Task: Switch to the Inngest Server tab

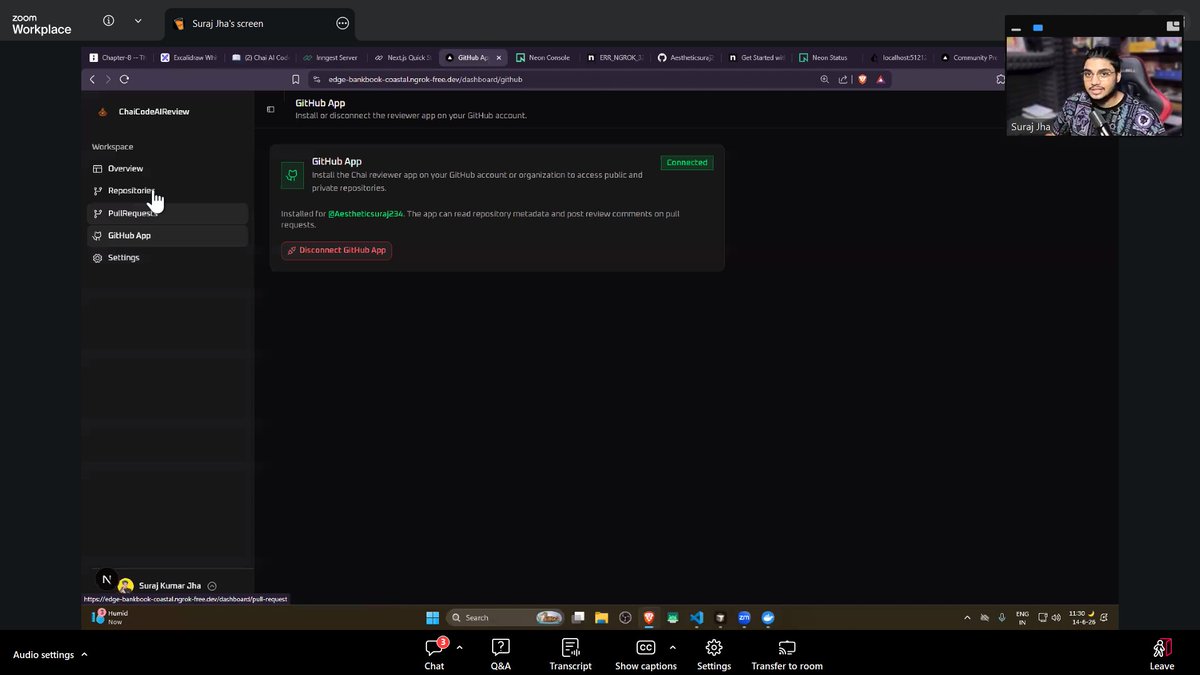Action: [331, 58]
